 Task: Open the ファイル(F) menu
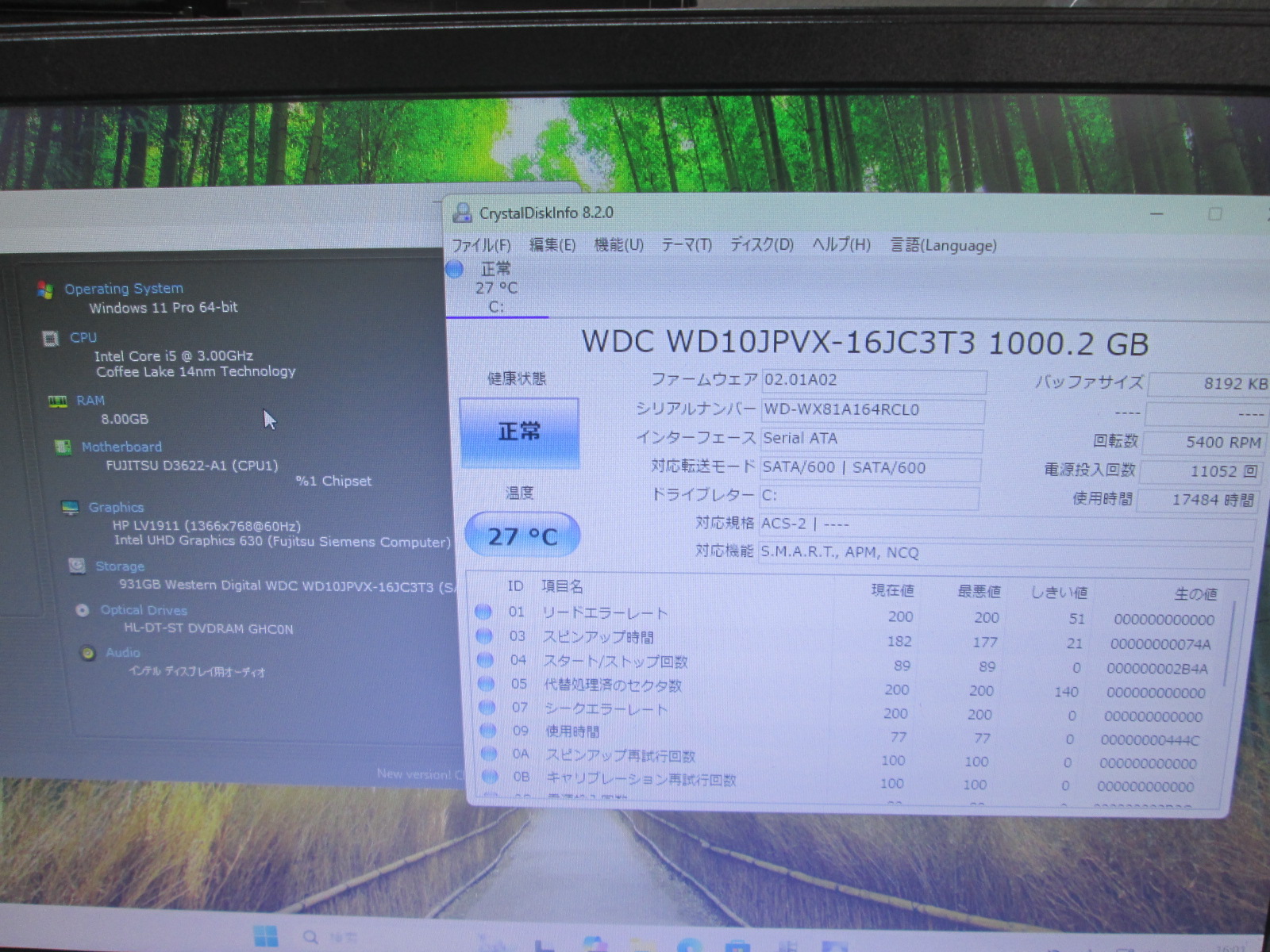click(481, 245)
